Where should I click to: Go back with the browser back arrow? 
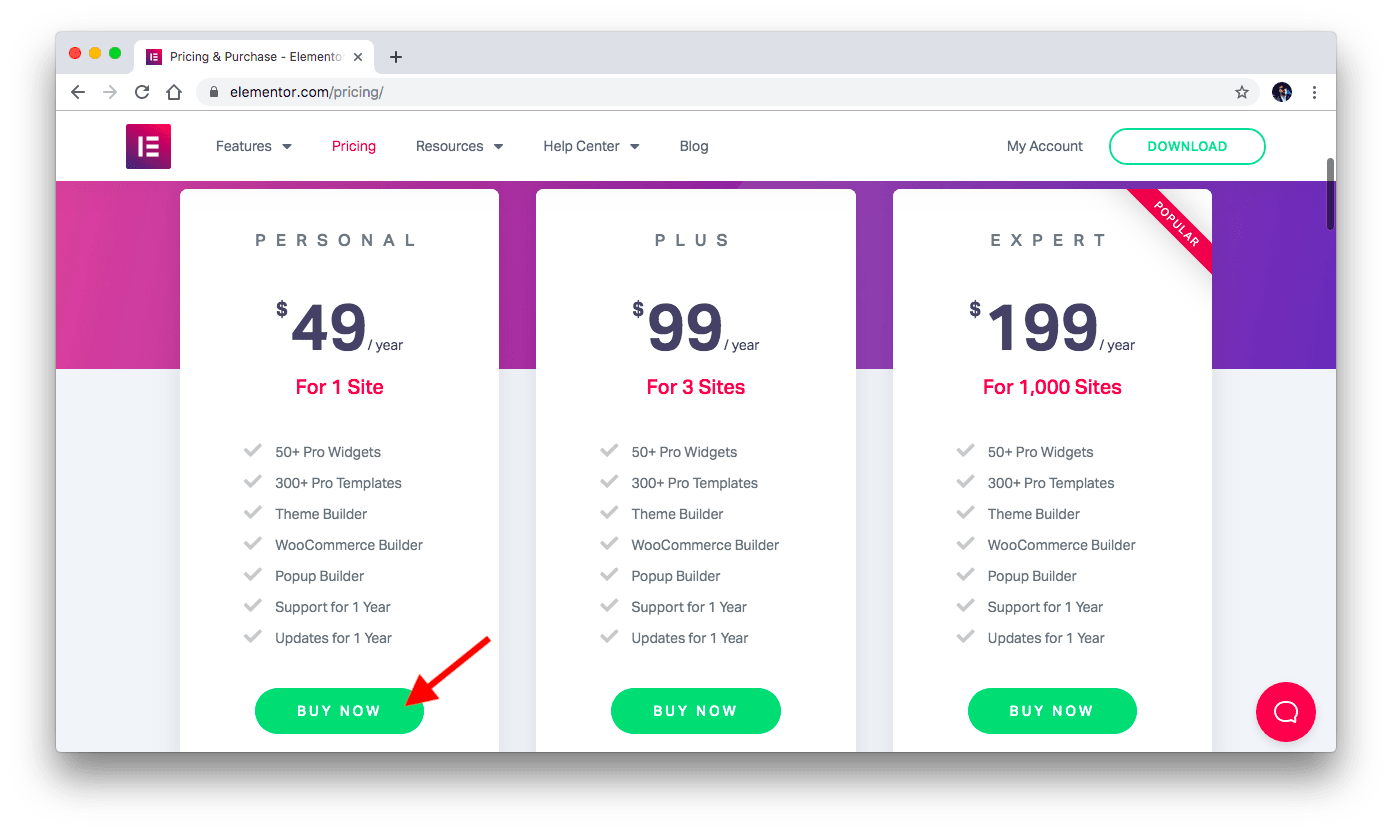point(78,92)
